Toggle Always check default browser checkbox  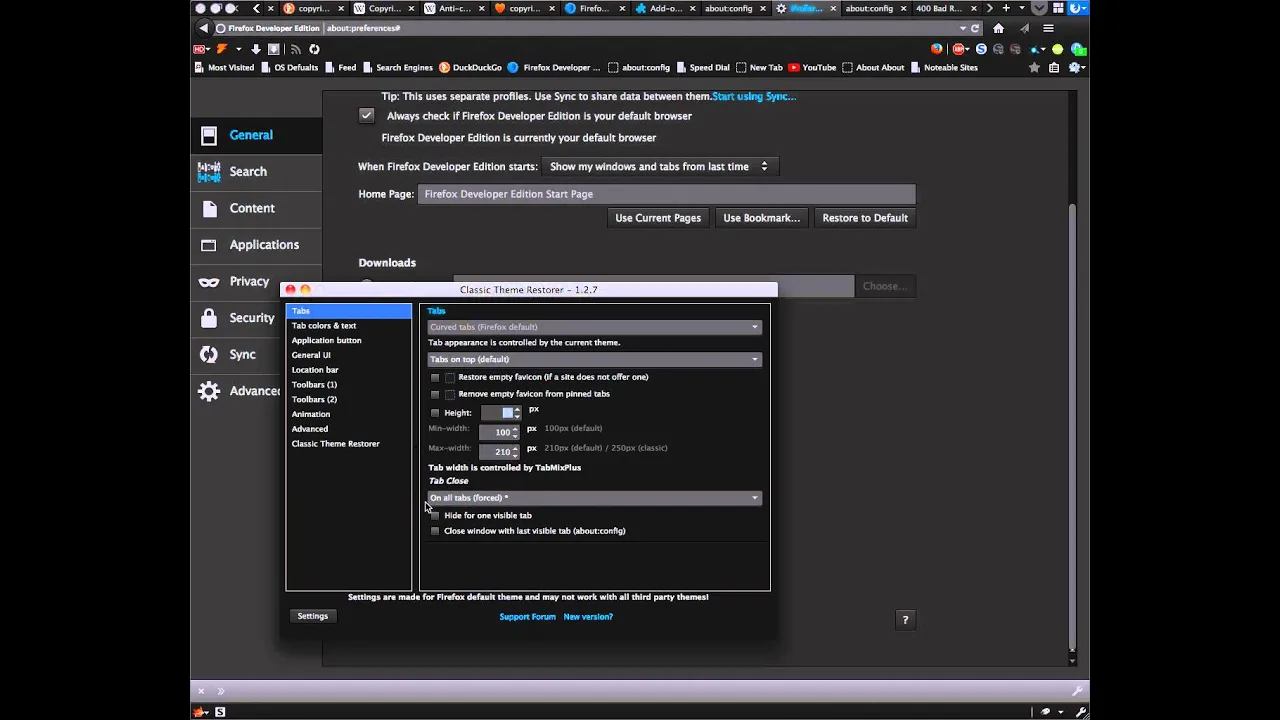coord(367,116)
